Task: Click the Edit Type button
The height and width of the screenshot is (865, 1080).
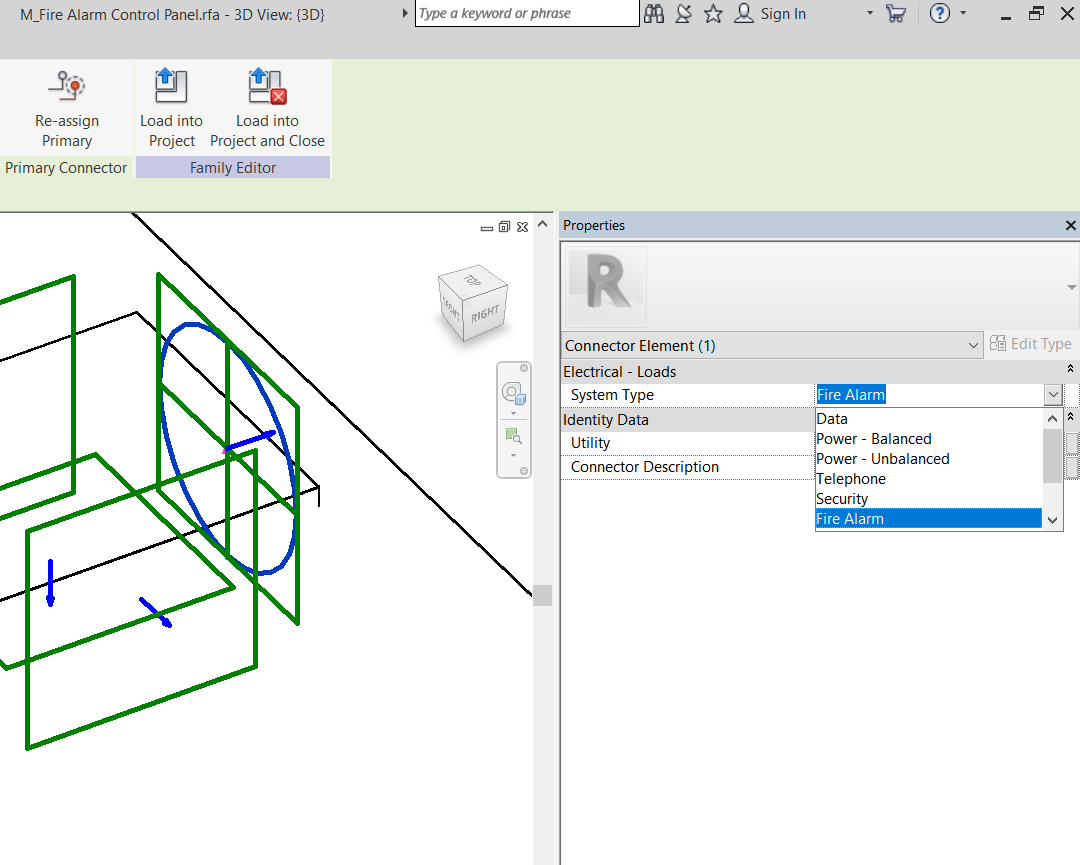Action: (x=1030, y=344)
